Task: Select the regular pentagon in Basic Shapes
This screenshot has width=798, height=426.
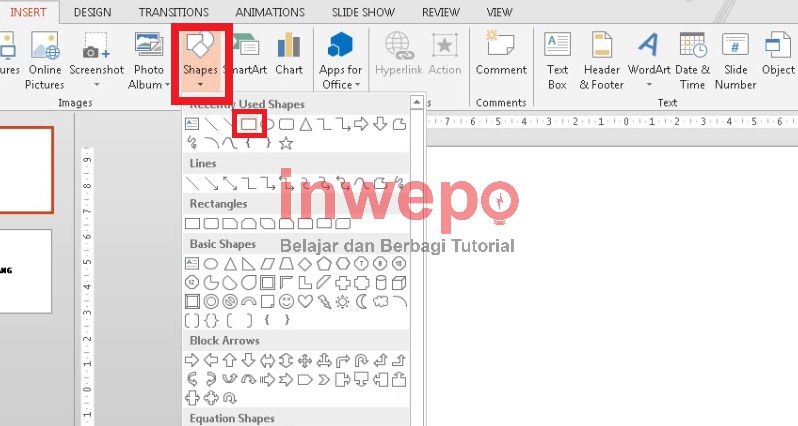Action: coord(324,264)
